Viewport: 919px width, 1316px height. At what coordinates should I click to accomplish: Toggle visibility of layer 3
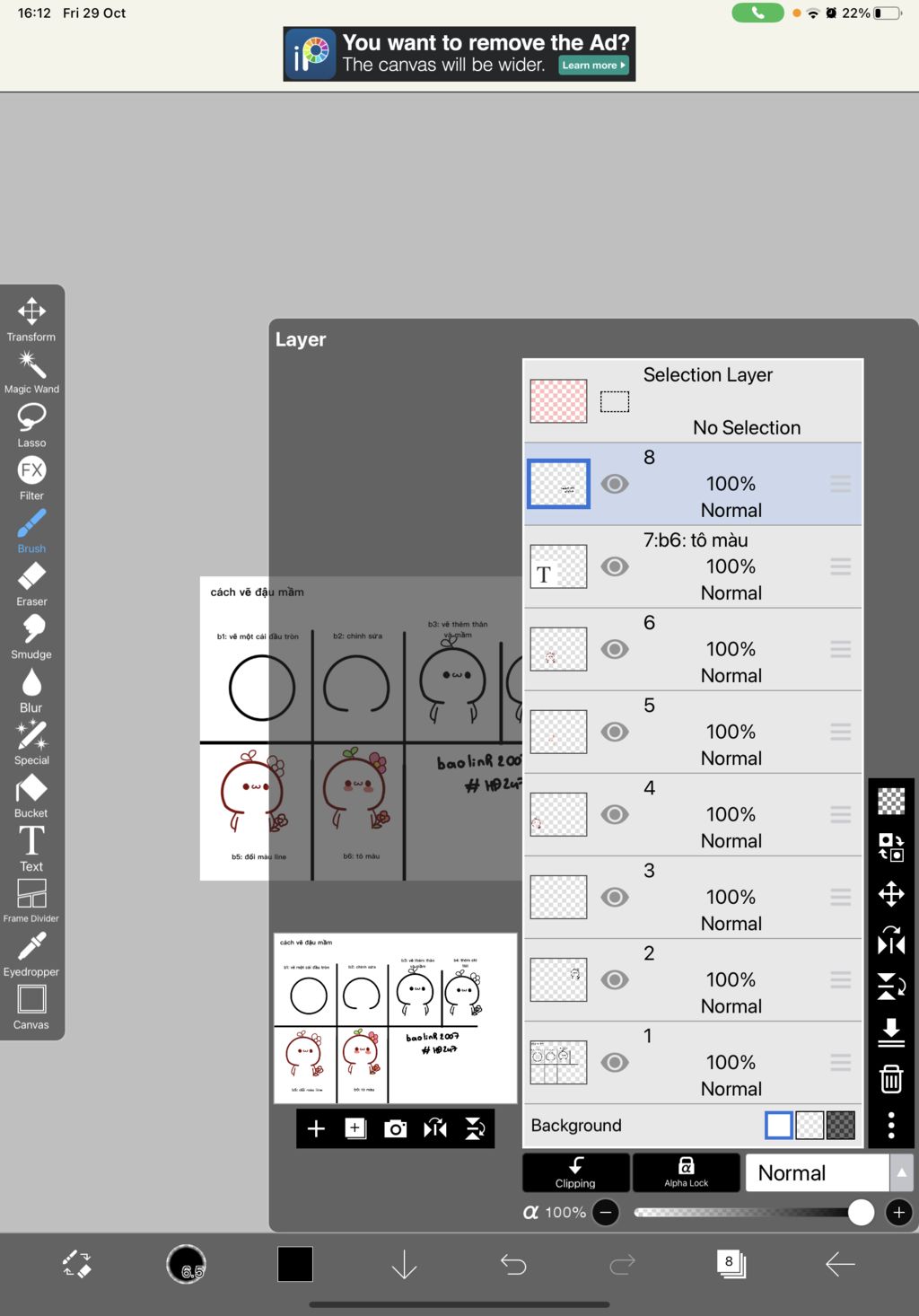(615, 897)
